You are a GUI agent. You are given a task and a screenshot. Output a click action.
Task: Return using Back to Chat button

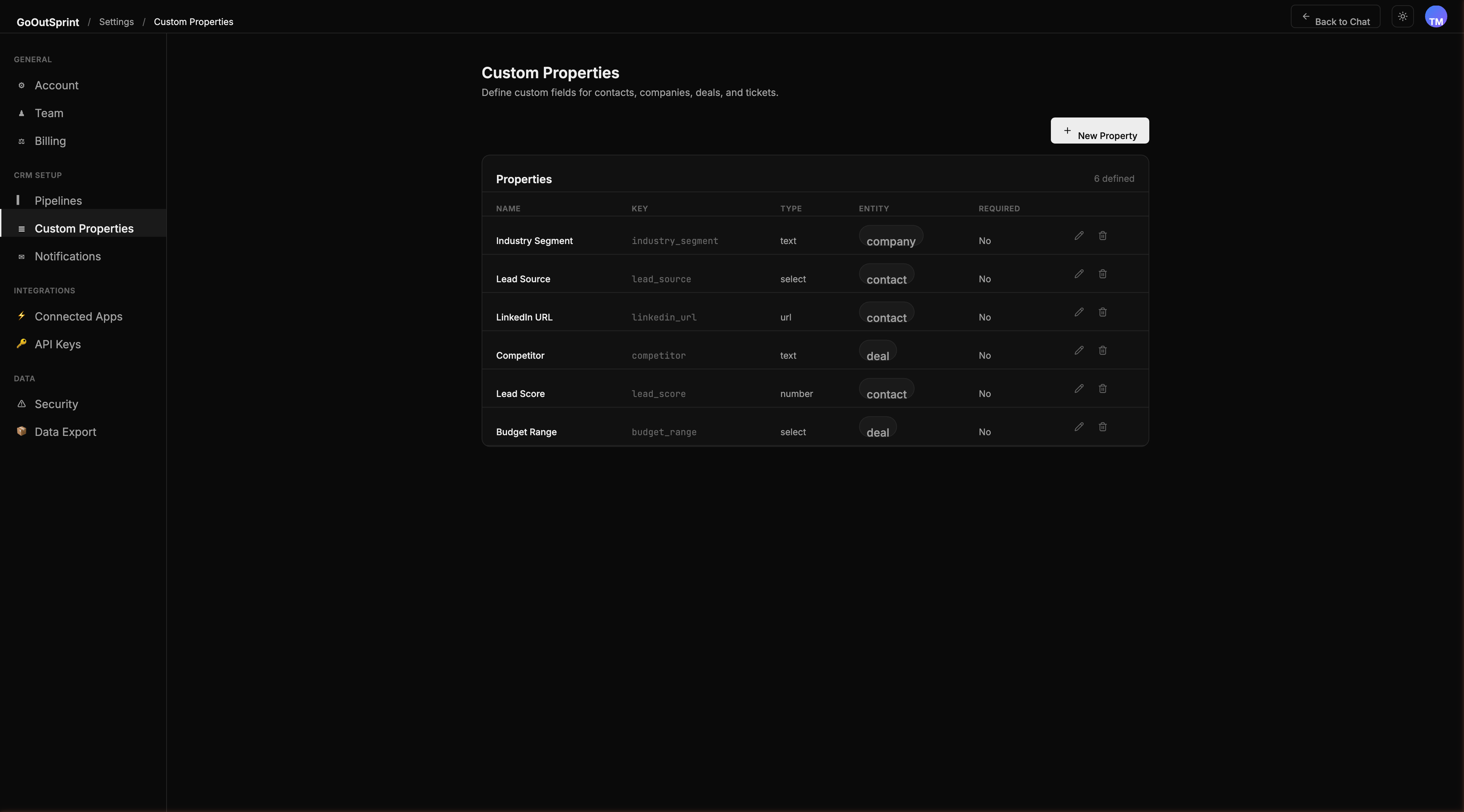coord(1335,17)
